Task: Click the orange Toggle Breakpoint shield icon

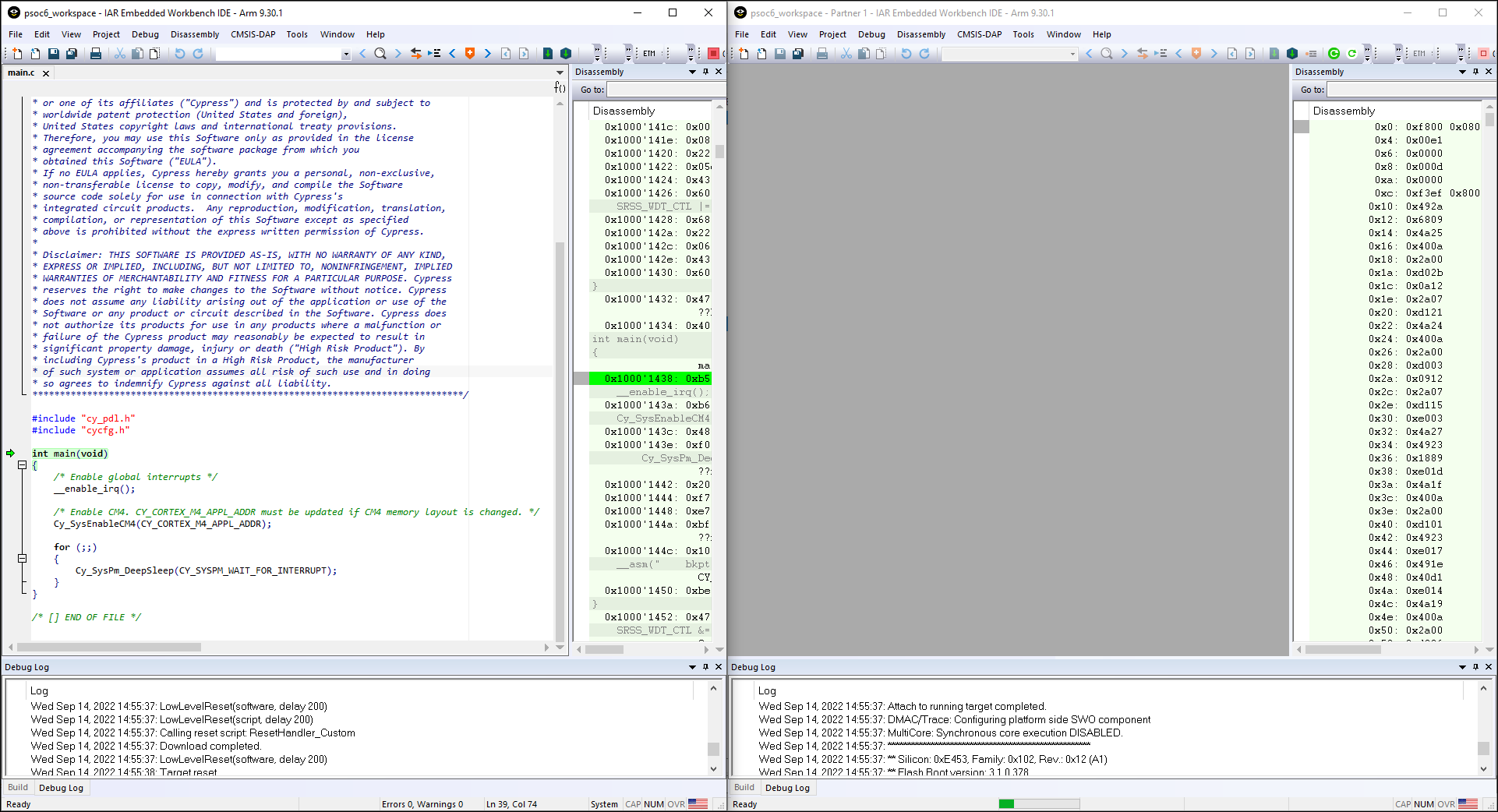Action: pyautogui.click(x=469, y=53)
